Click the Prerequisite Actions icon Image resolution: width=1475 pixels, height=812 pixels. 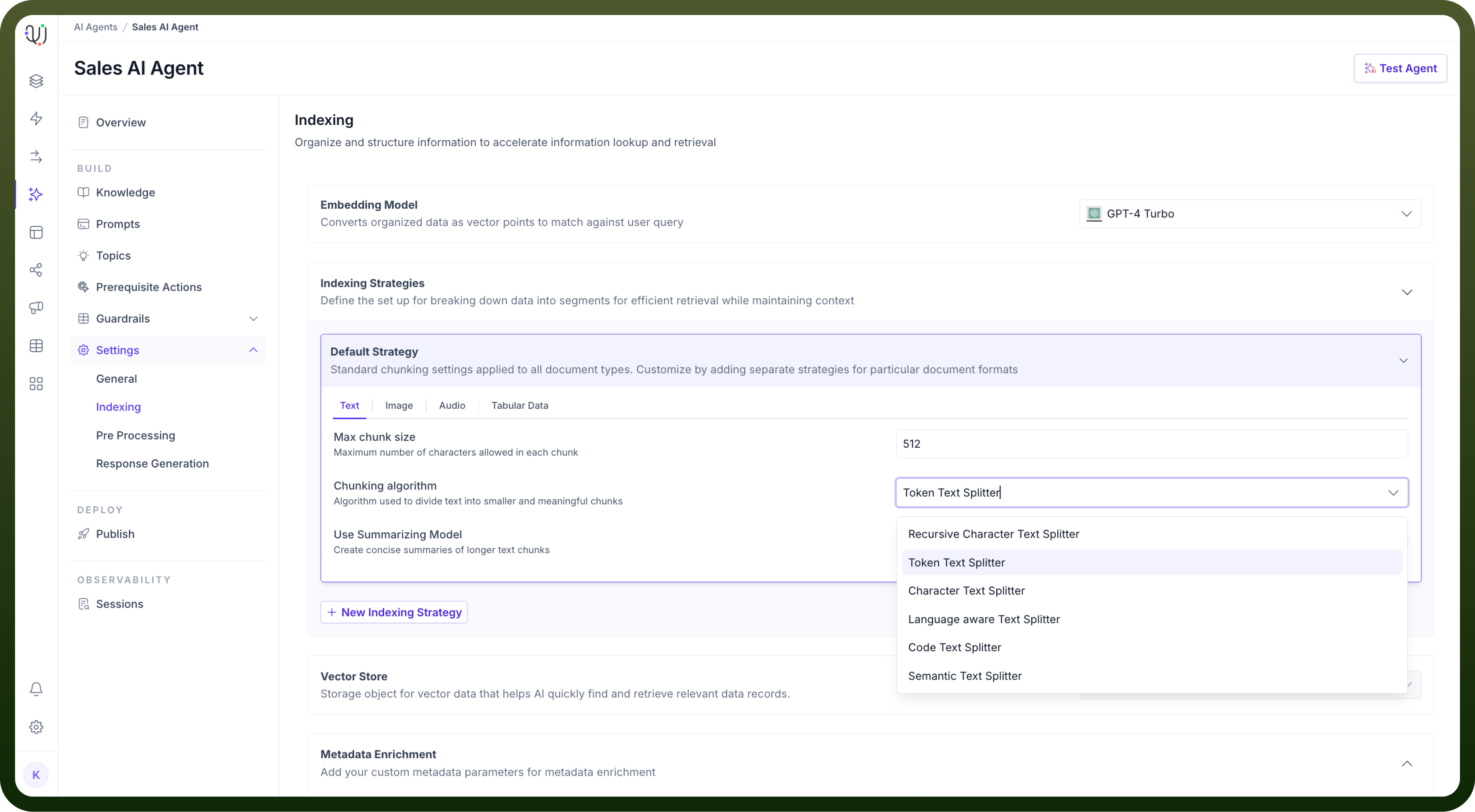[x=84, y=287]
